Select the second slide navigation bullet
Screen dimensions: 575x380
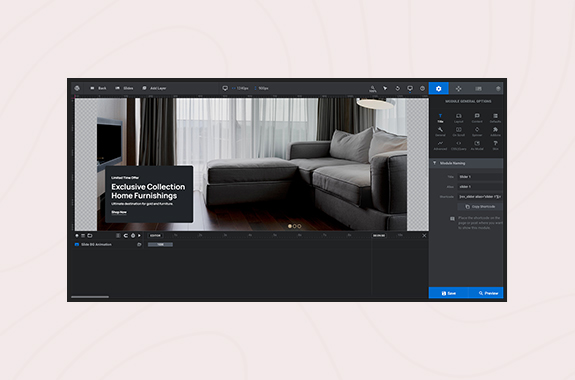pyautogui.click(x=294, y=226)
